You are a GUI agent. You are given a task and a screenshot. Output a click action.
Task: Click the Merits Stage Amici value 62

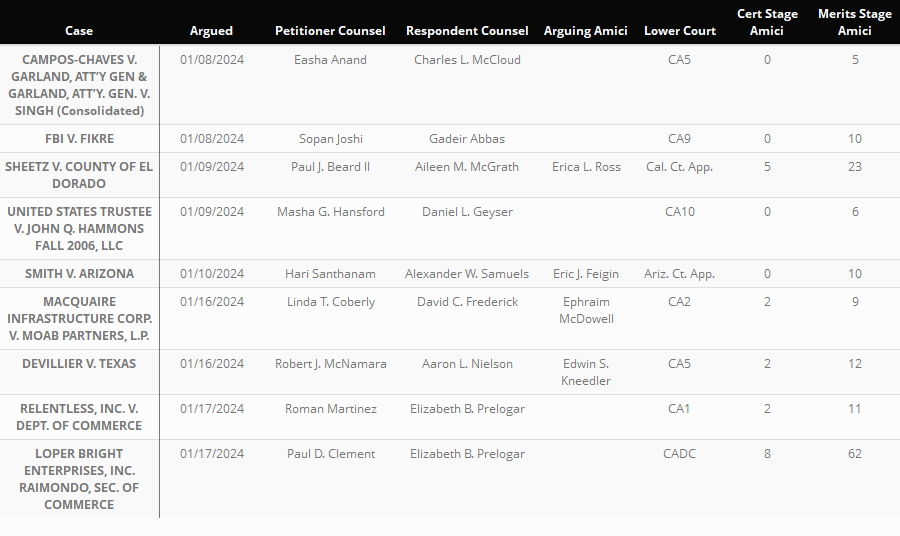point(855,454)
